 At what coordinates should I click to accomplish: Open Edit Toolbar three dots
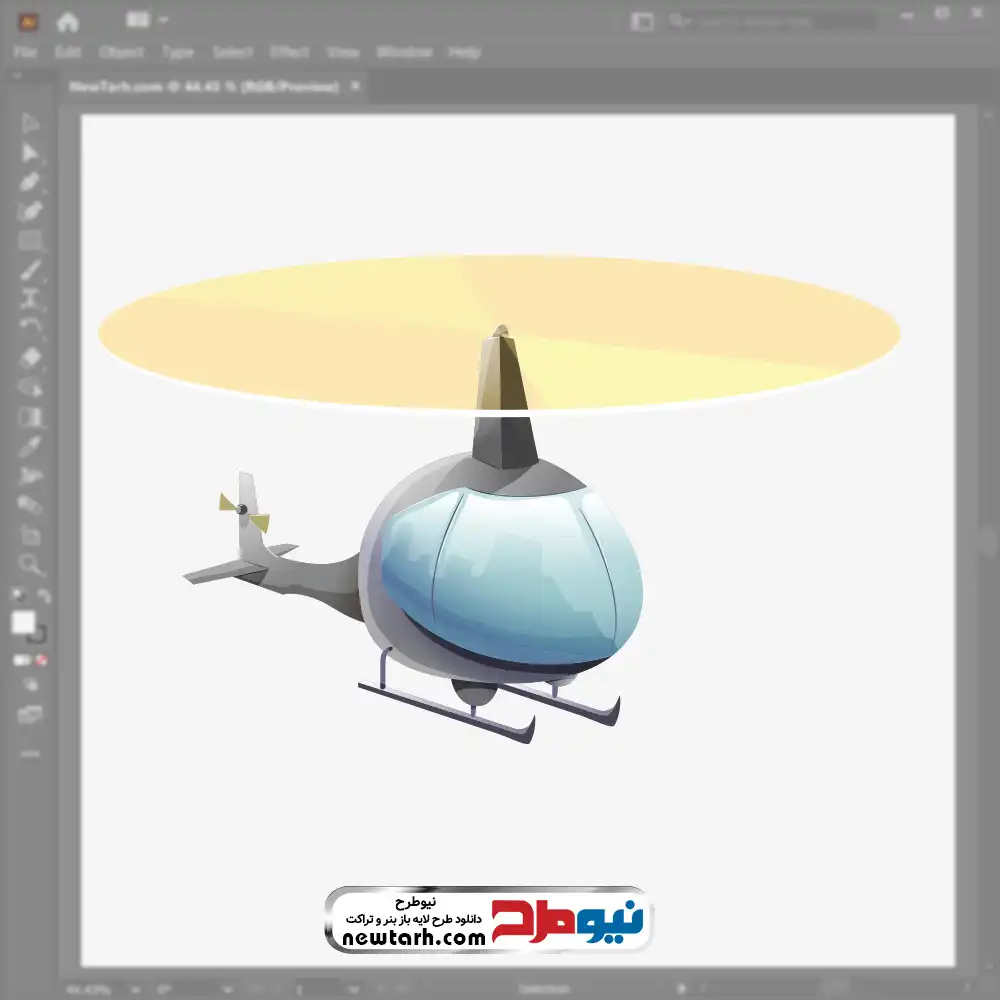[x=30, y=754]
